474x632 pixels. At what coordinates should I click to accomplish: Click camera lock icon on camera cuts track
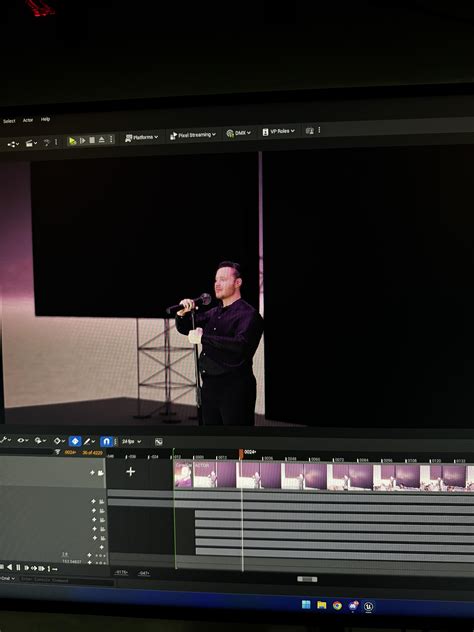tap(100, 472)
